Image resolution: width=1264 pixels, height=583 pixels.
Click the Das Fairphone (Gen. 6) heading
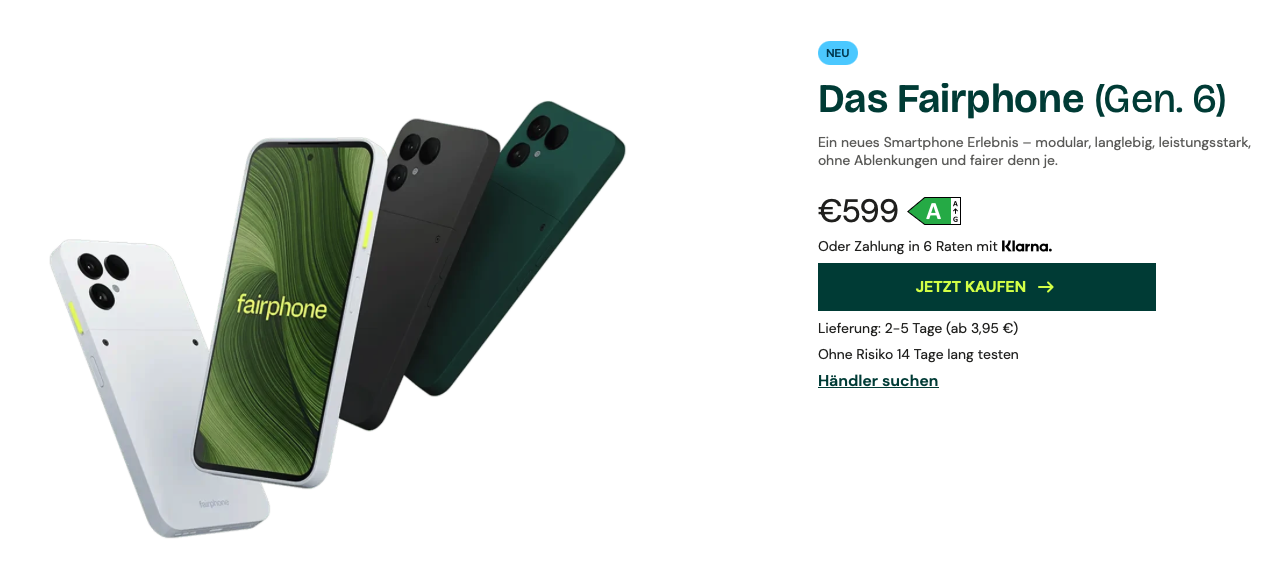(1022, 99)
